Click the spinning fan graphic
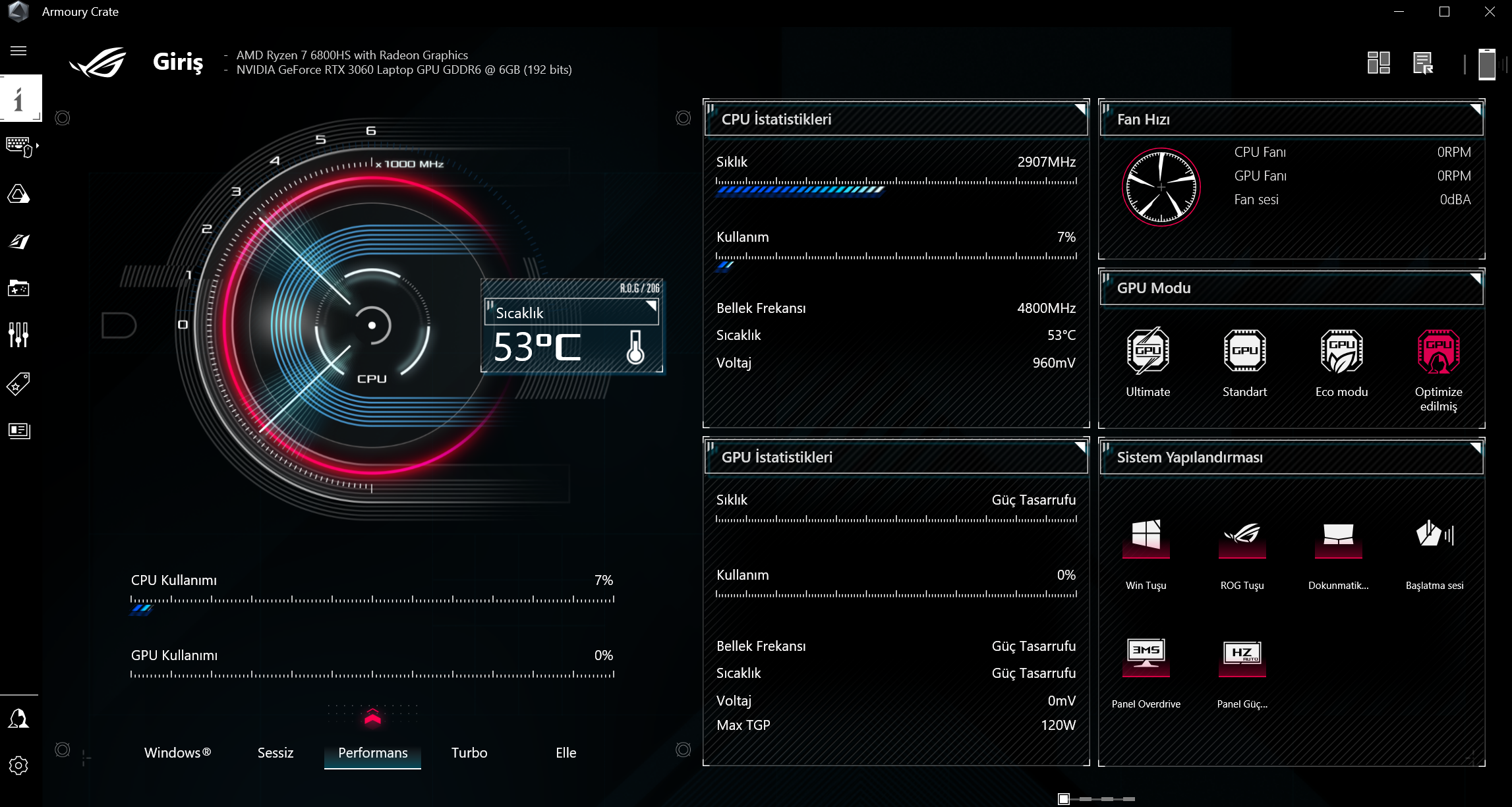The image size is (1512, 807). coord(1161,187)
